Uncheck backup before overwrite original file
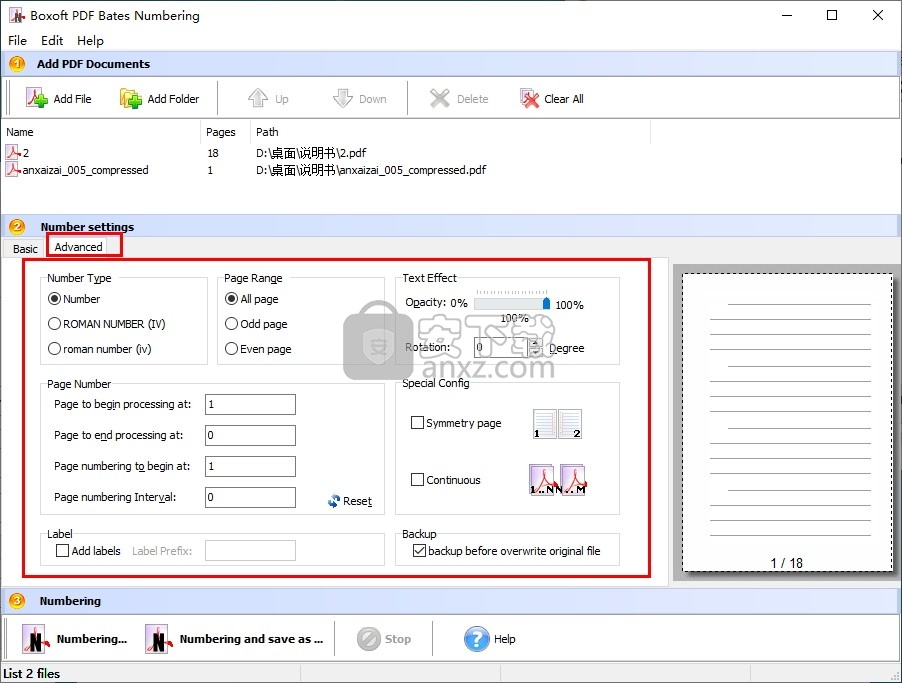 tap(419, 551)
